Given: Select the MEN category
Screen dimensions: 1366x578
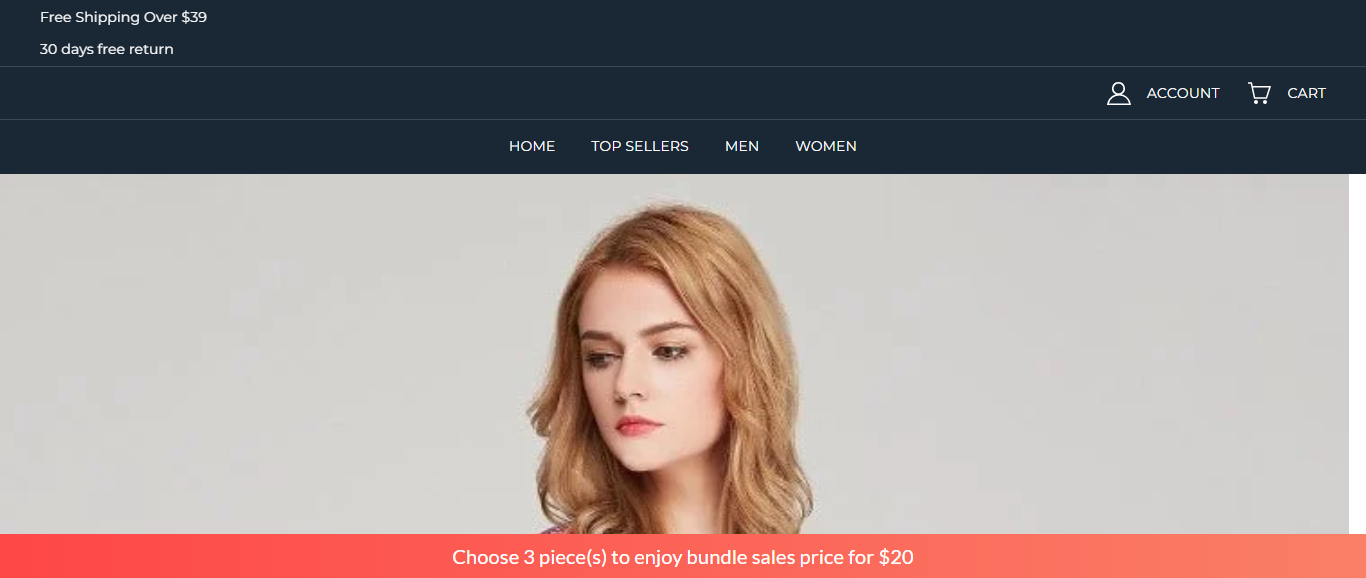Looking at the screenshot, I should pos(742,146).
